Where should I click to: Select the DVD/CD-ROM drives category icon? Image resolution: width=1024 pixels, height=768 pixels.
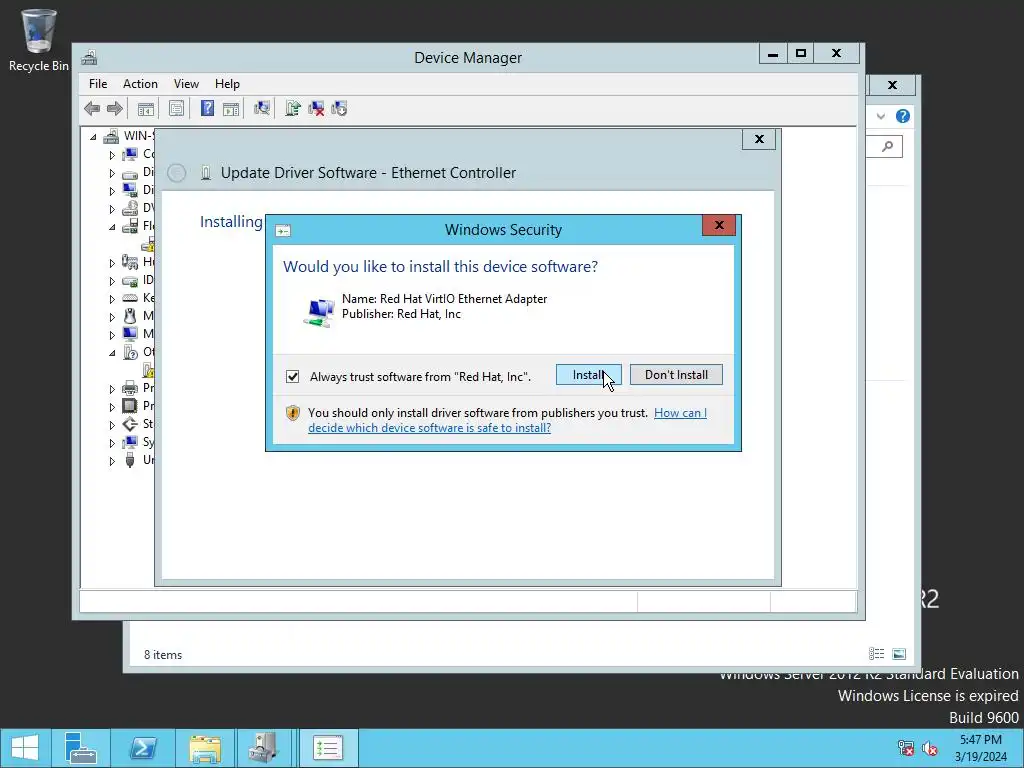click(130, 208)
